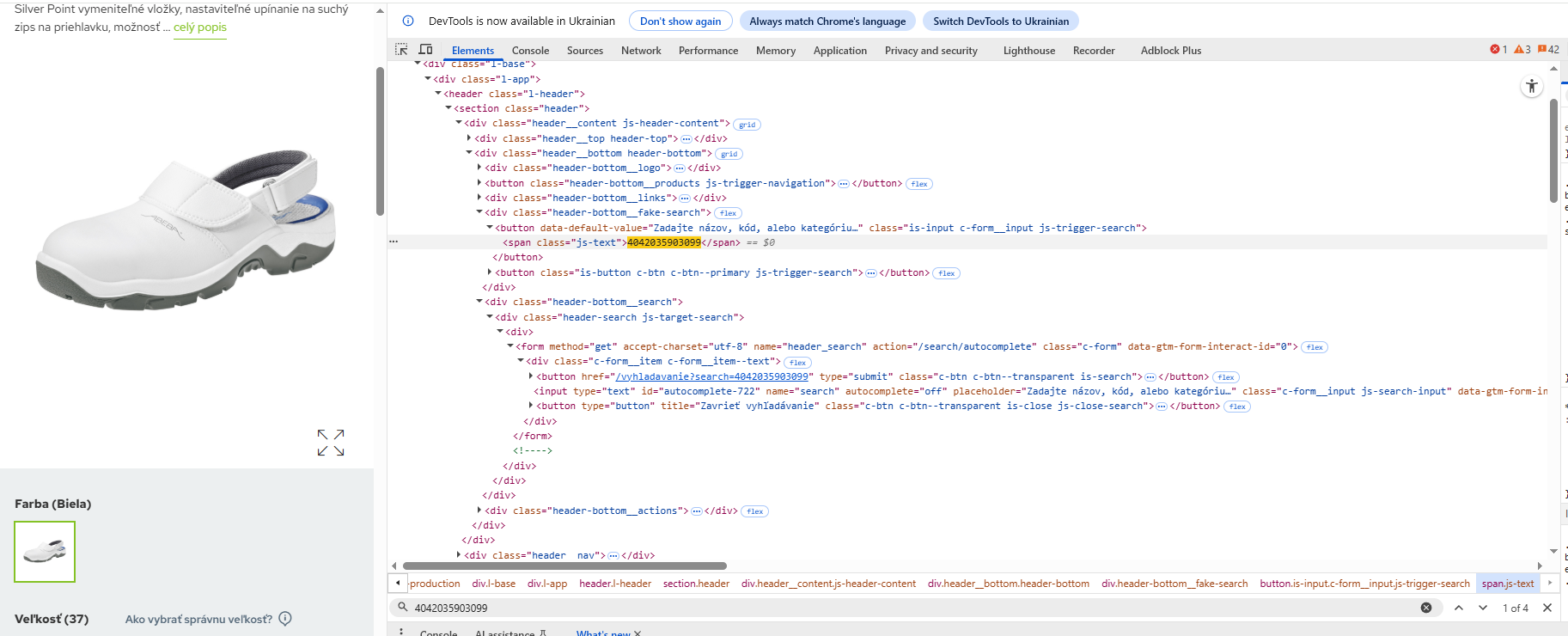This screenshot has height=636, width=1568.
Task: Open the Network tab
Action: 641,51
